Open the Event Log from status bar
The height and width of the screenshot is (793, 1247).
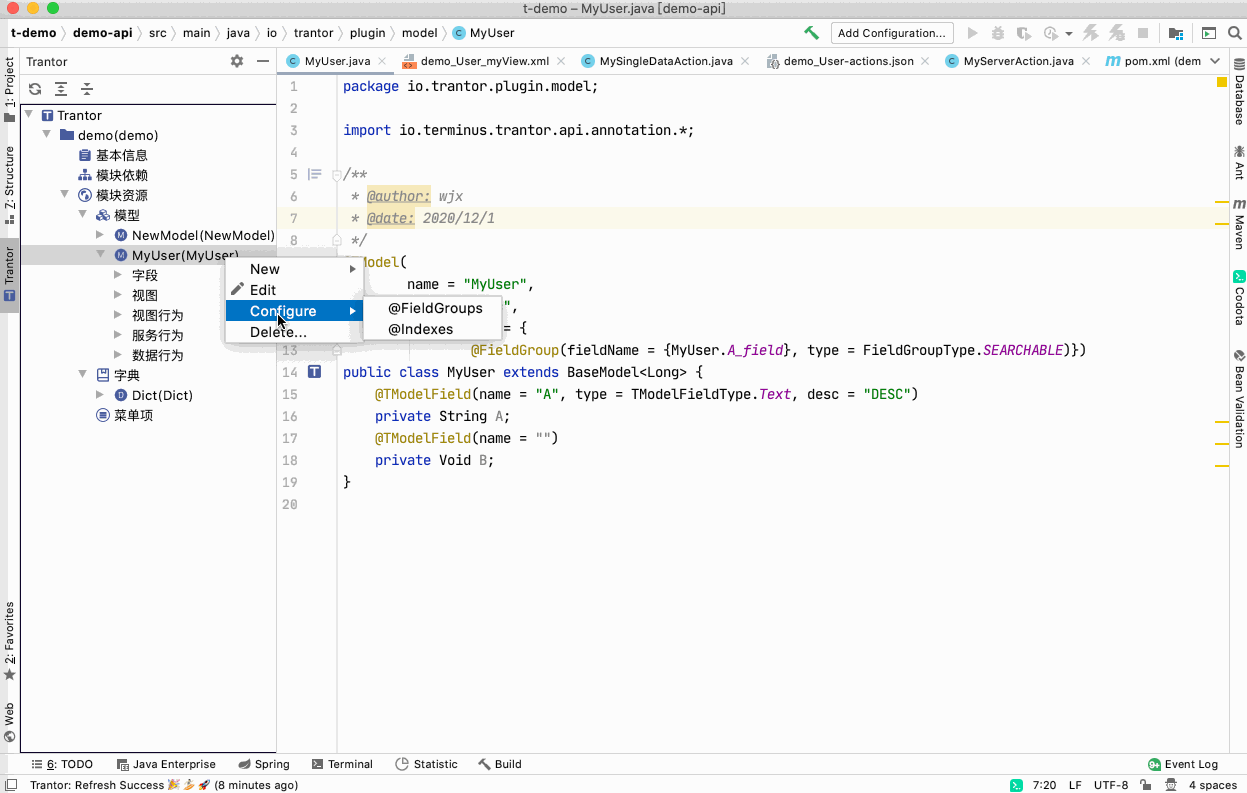1183,764
